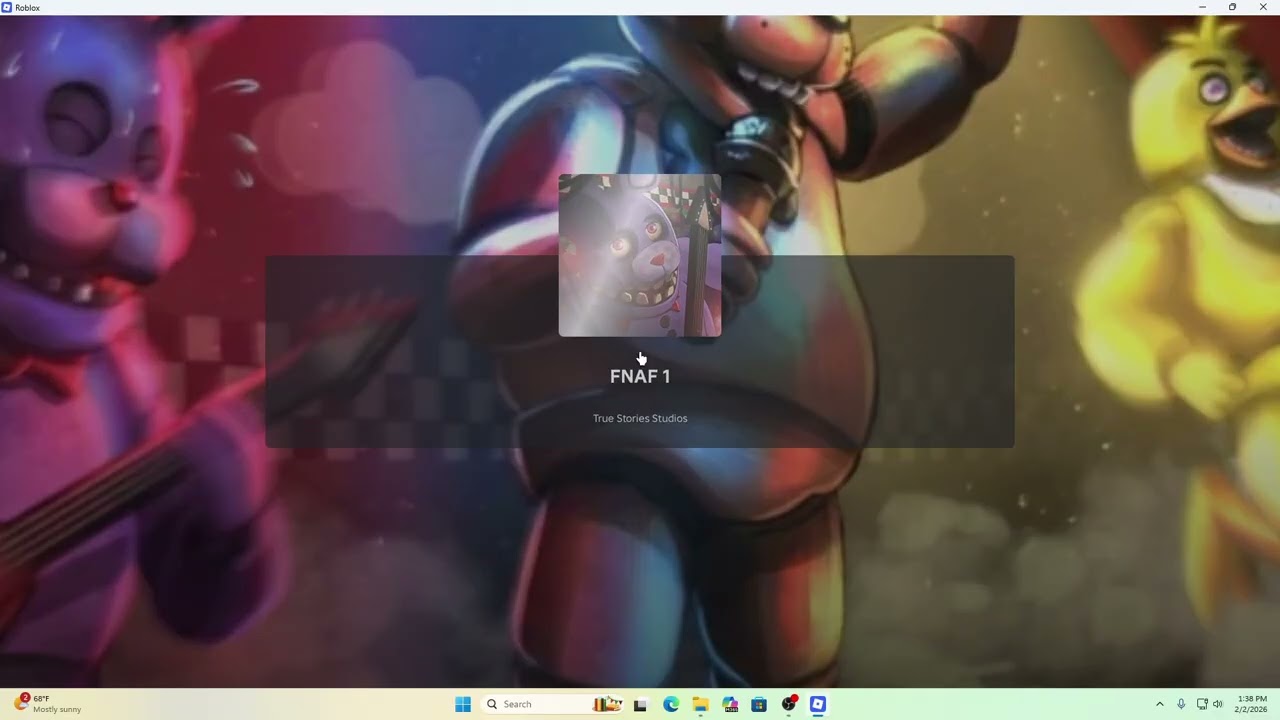Open Microsoft Store from taskbar

click(x=759, y=704)
